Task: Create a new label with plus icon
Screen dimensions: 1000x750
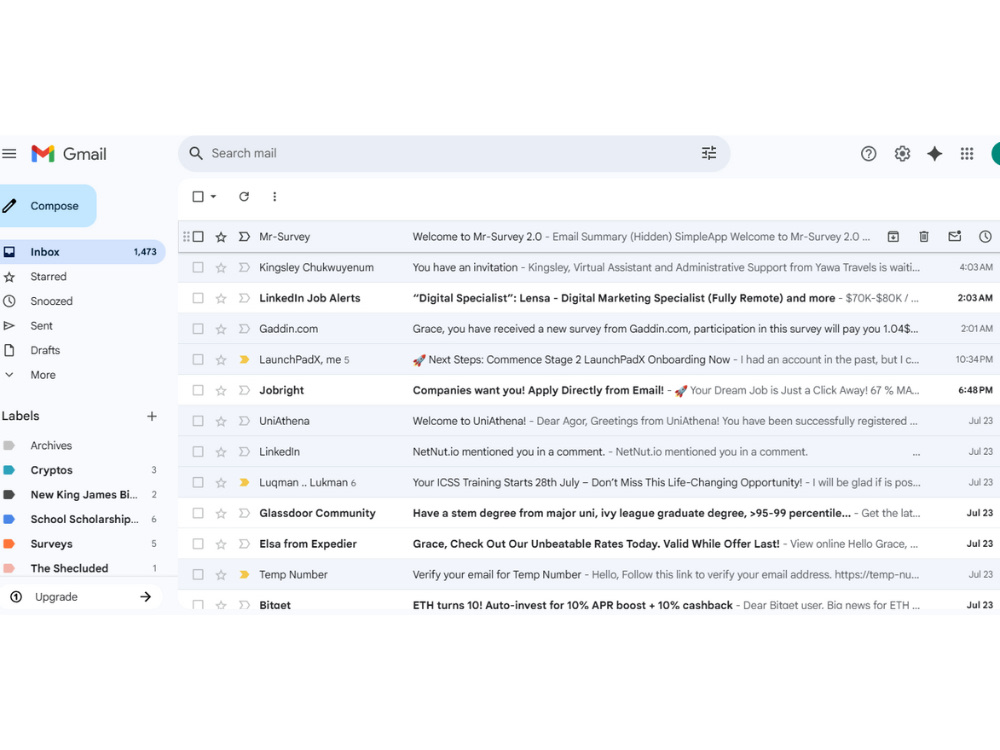Action: point(152,416)
